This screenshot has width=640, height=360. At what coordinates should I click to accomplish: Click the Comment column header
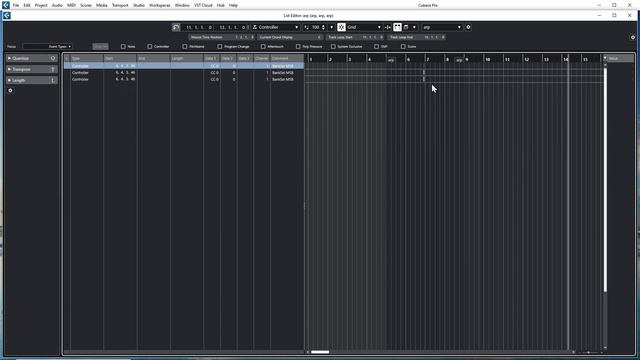[x=287, y=58]
